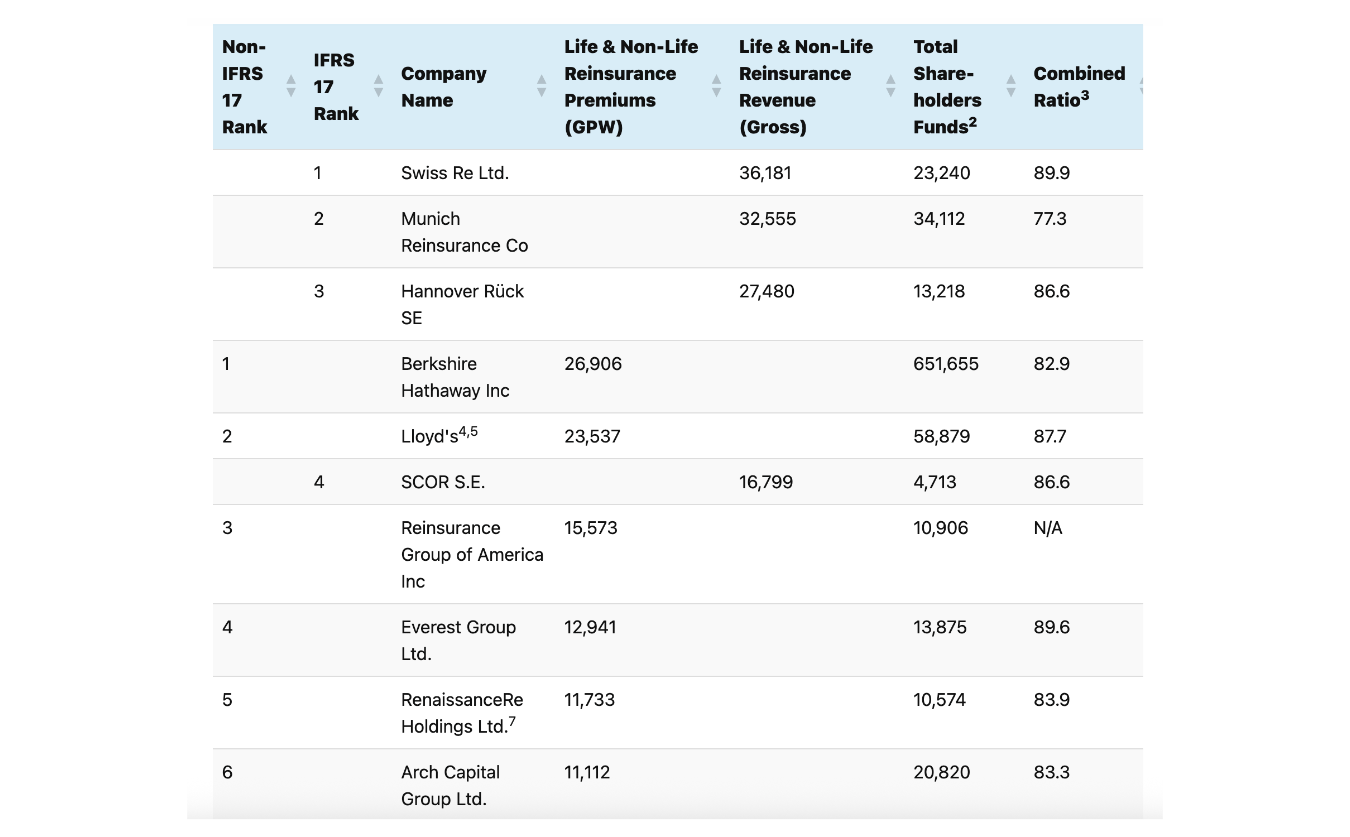The height and width of the screenshot is (837, 1350).
Task: Click shareholders funds value 10,574
Action: (940, 700)
